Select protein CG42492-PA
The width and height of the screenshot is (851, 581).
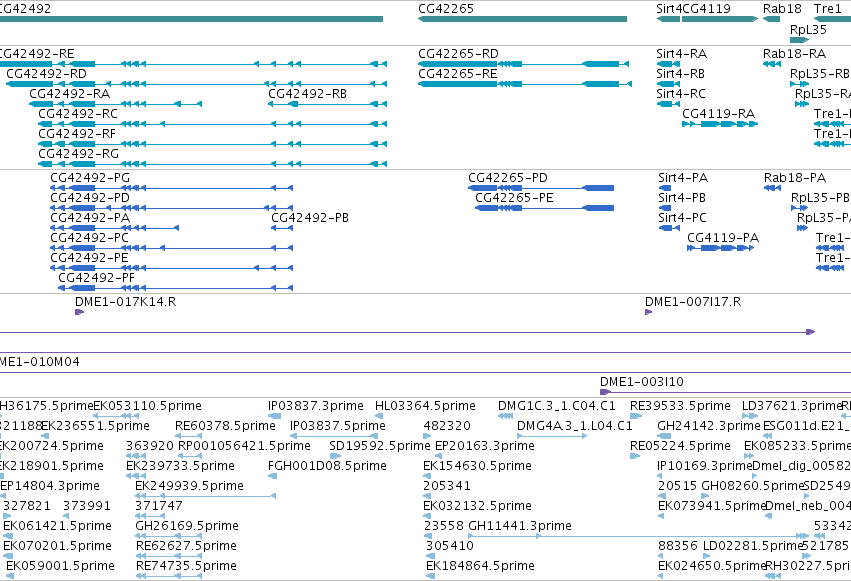point(115,228)
